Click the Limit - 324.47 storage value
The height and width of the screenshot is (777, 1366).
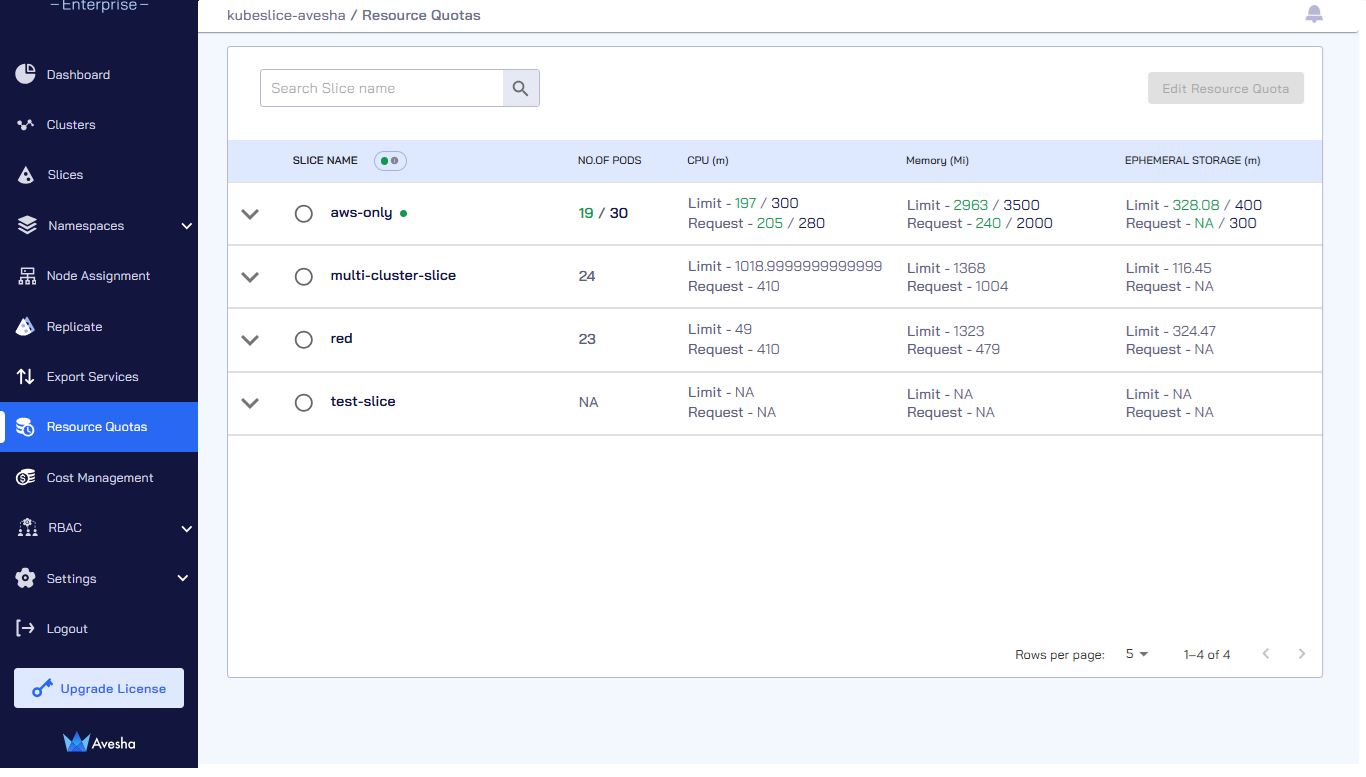[x=1171, y=331]
